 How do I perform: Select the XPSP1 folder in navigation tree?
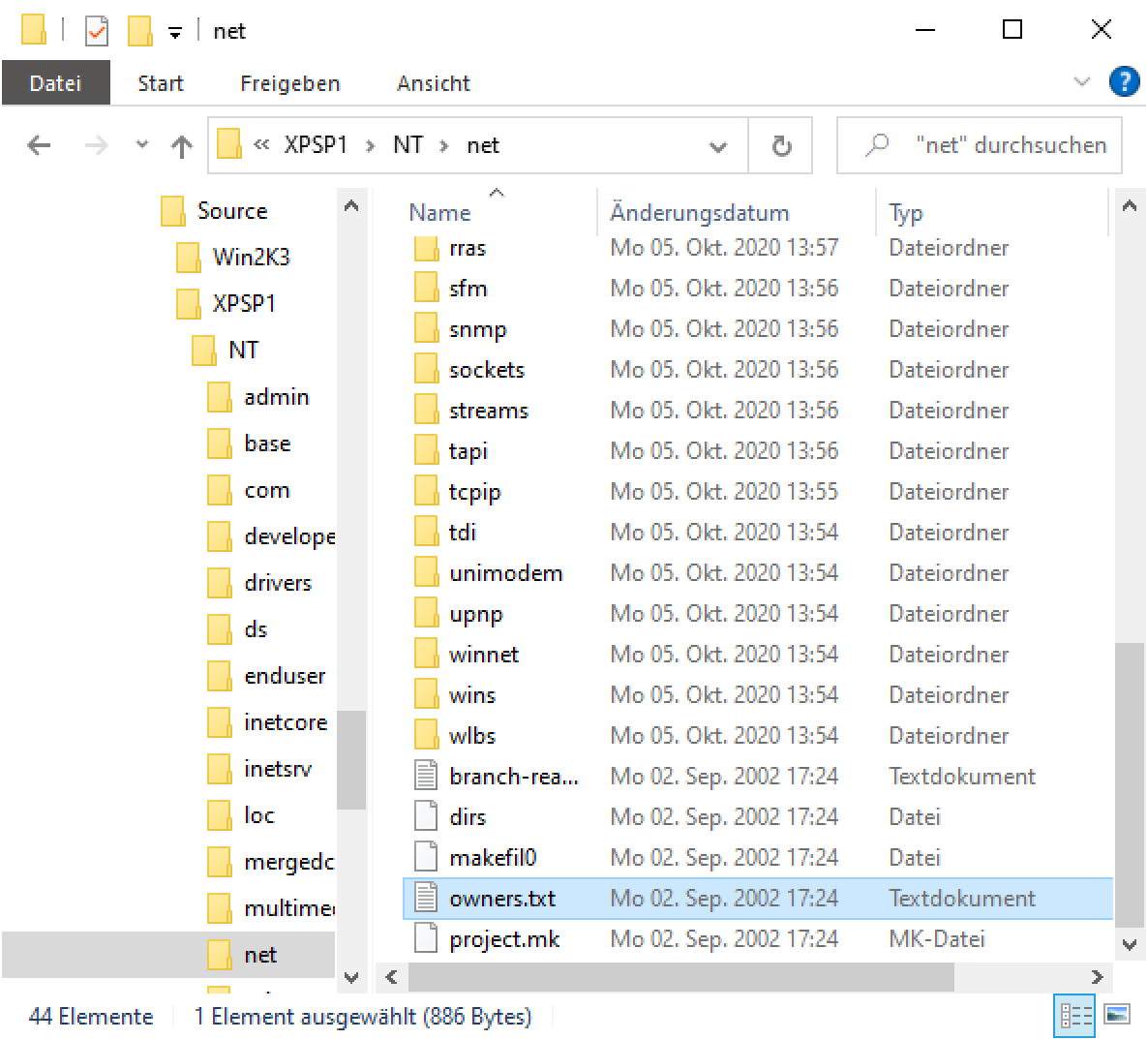click(243, 303)
